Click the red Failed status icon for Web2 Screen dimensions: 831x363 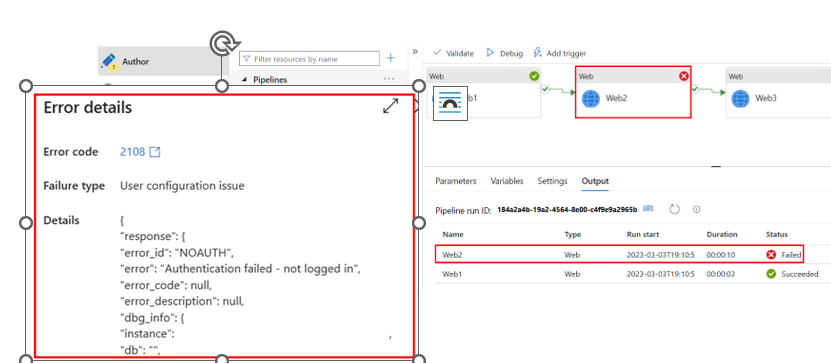771,255
